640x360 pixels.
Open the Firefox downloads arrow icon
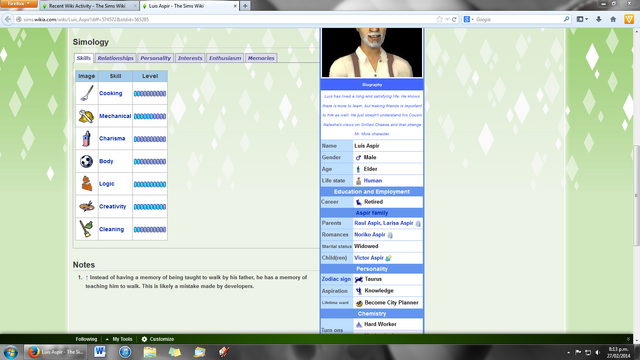click(x=598, y=19)
